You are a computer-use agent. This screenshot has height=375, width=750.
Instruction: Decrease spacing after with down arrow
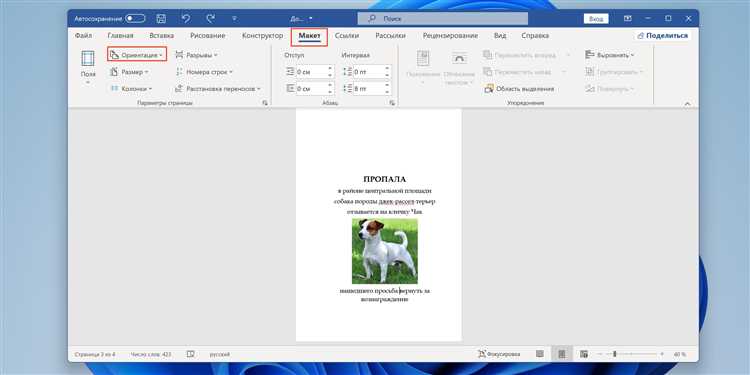(387, 92)
